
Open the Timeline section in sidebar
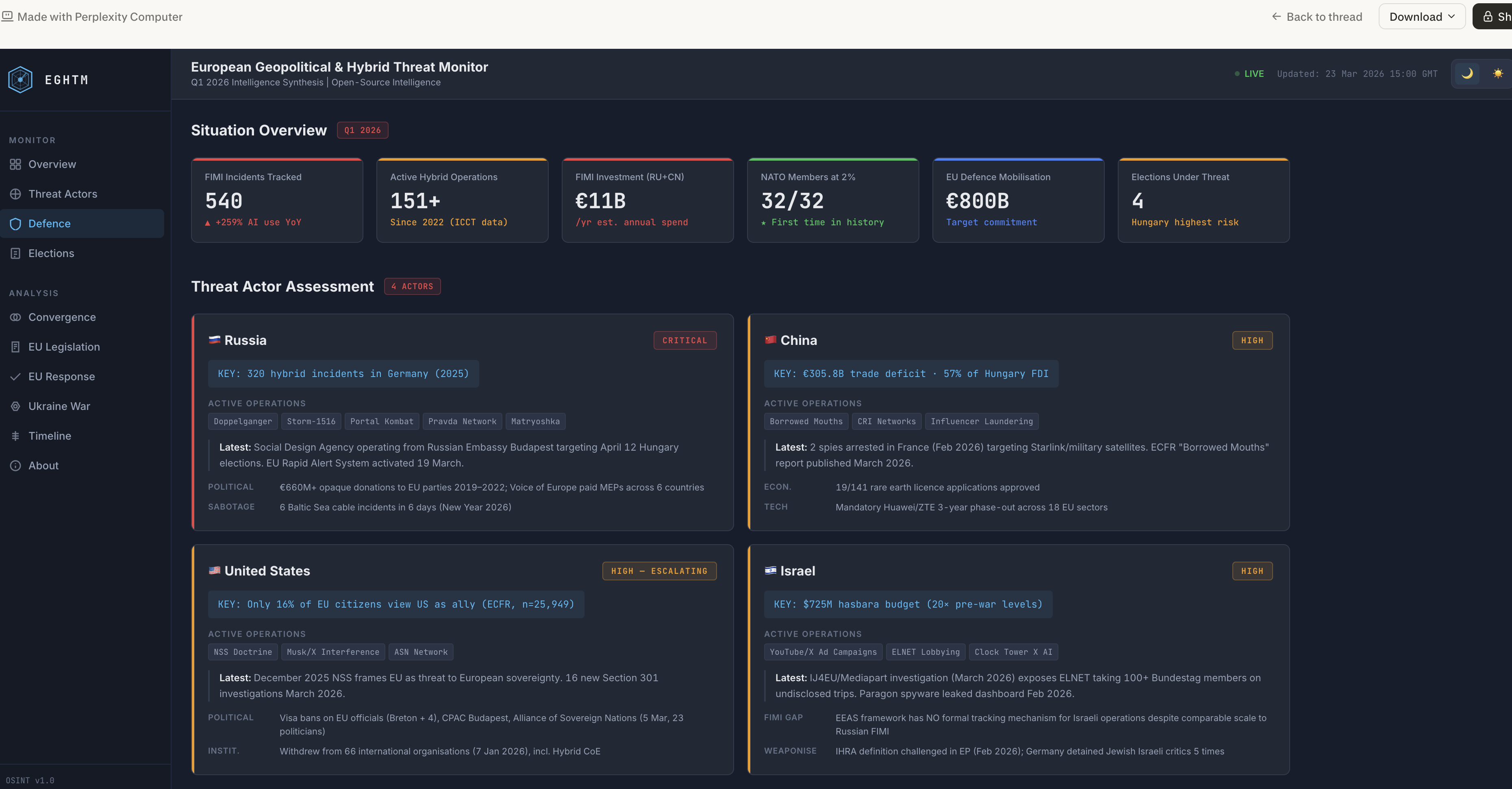[49, 436]
